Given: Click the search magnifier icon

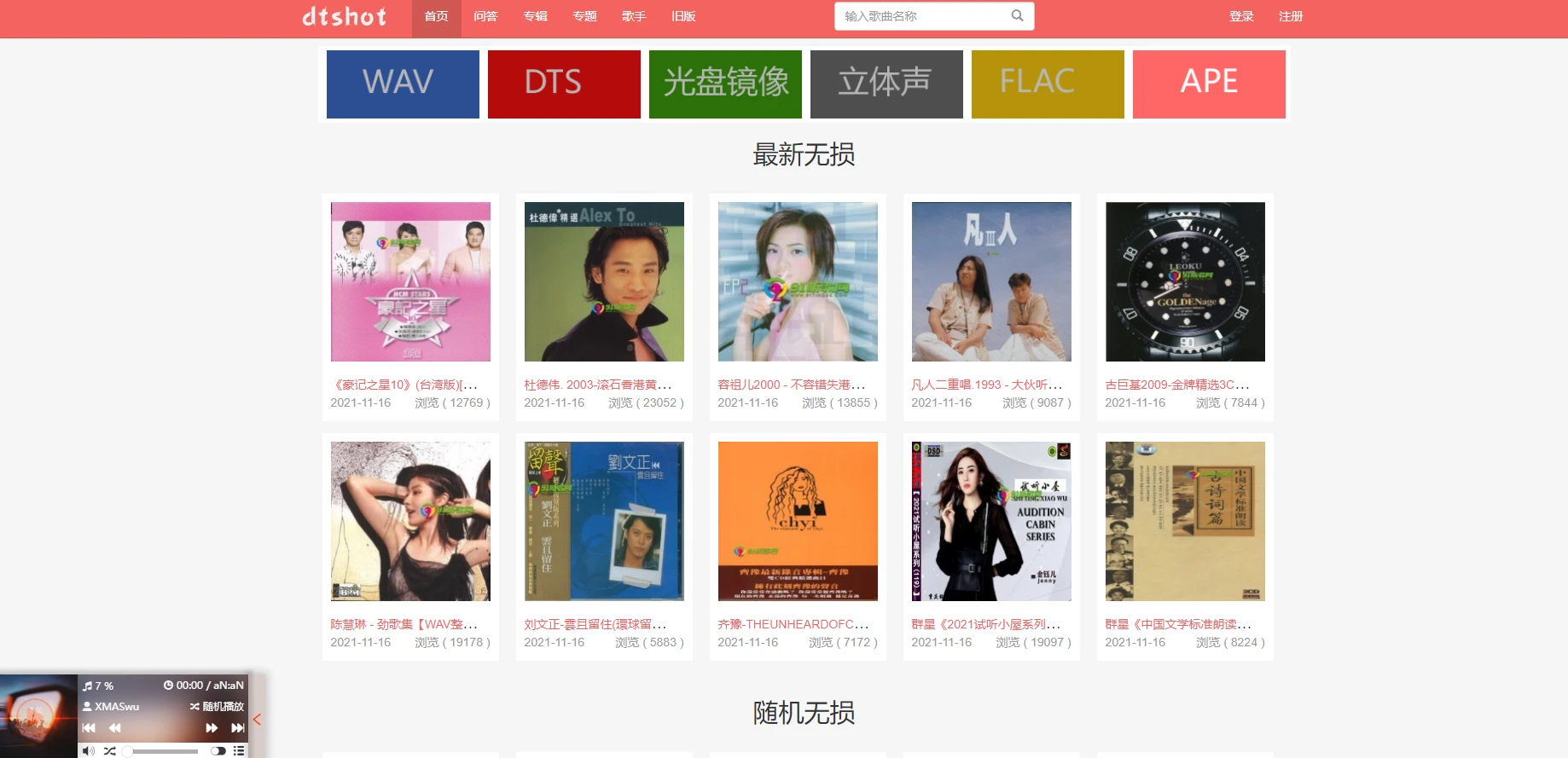Looking at the screenshot, I should (x=1017, y=15).
